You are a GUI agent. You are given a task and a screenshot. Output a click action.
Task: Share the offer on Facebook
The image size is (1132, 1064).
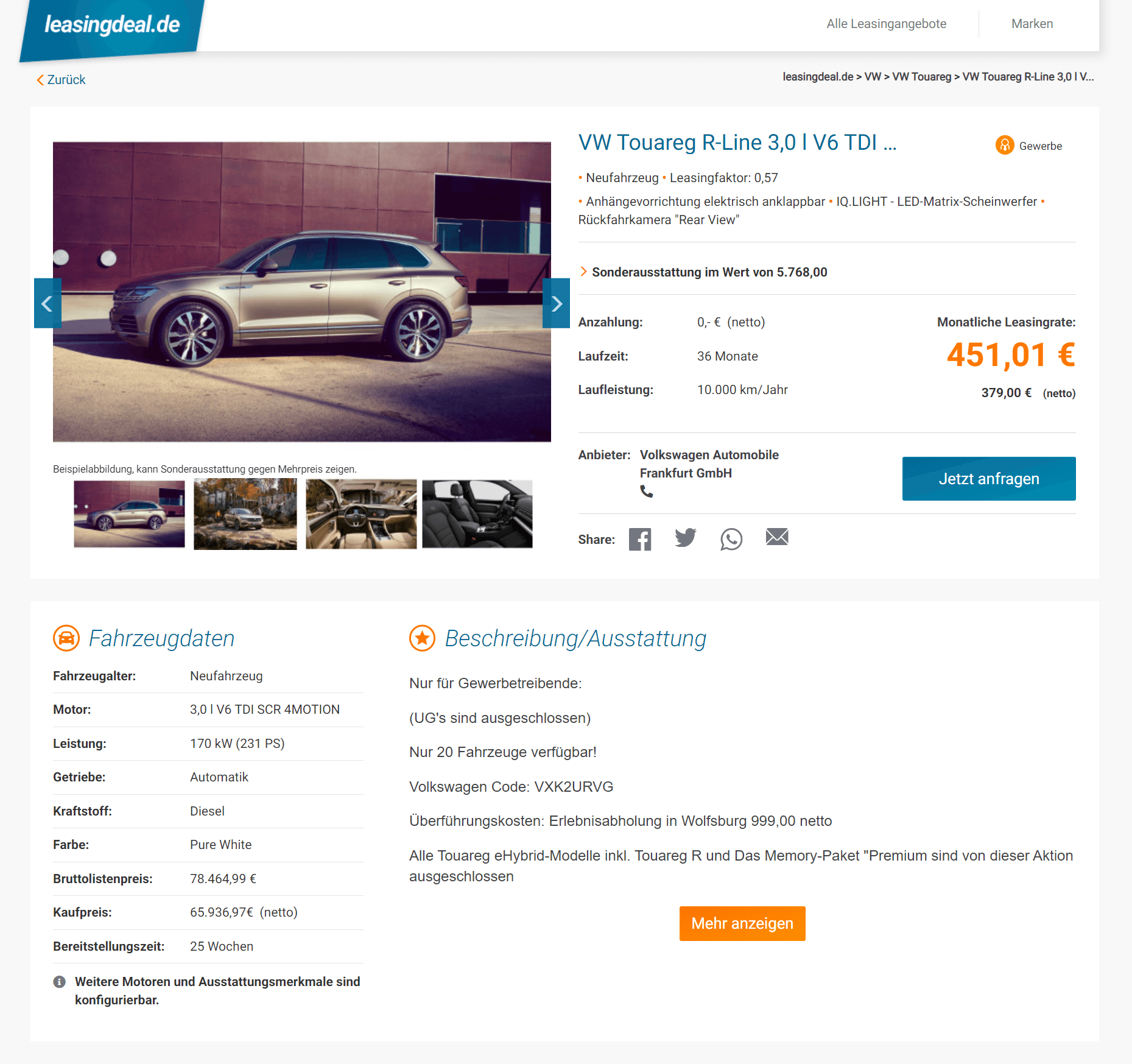(x=640, y=539)
